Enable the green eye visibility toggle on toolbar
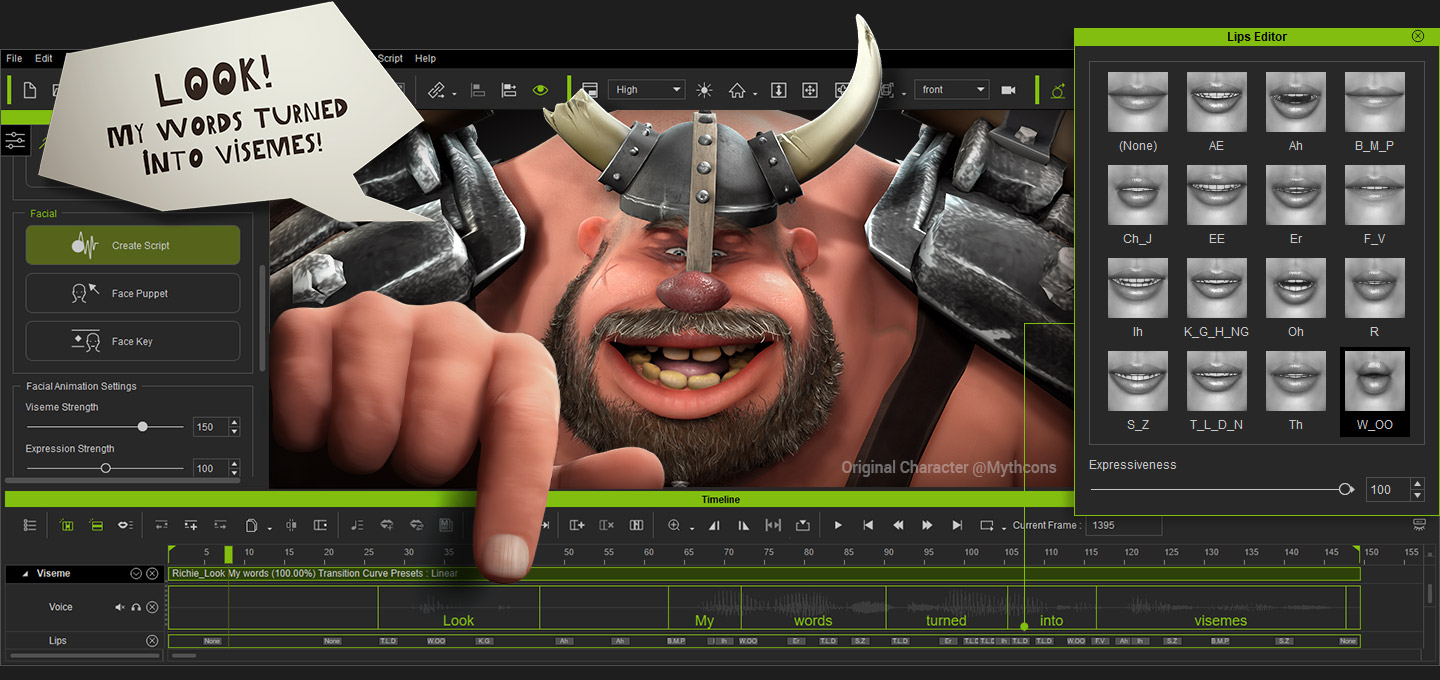The image size is (1440, 680). pos(541,89)
